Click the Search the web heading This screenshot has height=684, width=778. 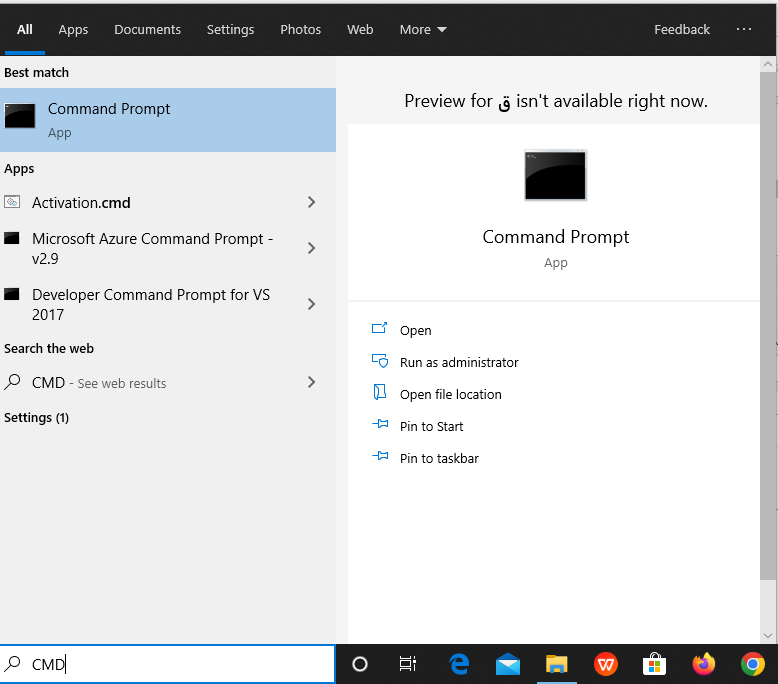pos(49,349)
